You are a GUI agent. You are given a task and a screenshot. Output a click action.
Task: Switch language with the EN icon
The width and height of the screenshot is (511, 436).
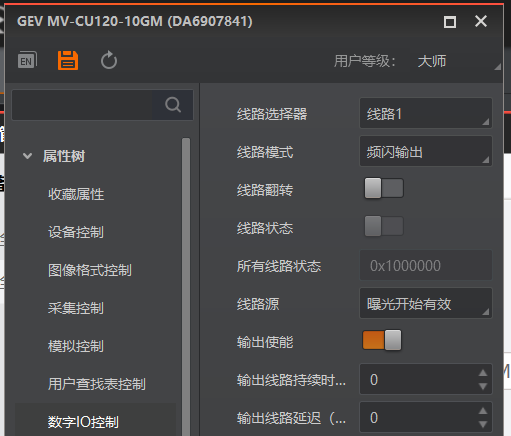[x=27, y=60]
